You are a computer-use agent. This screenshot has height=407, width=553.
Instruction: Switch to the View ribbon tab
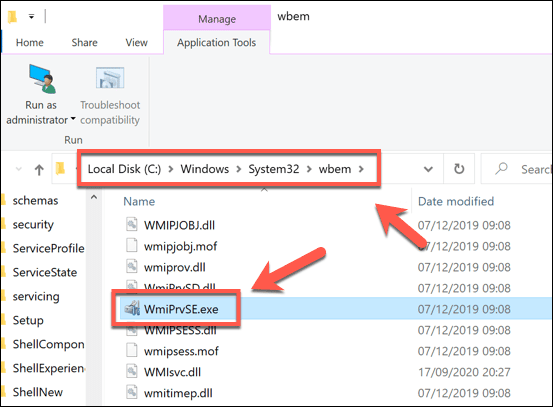(136, 42)
